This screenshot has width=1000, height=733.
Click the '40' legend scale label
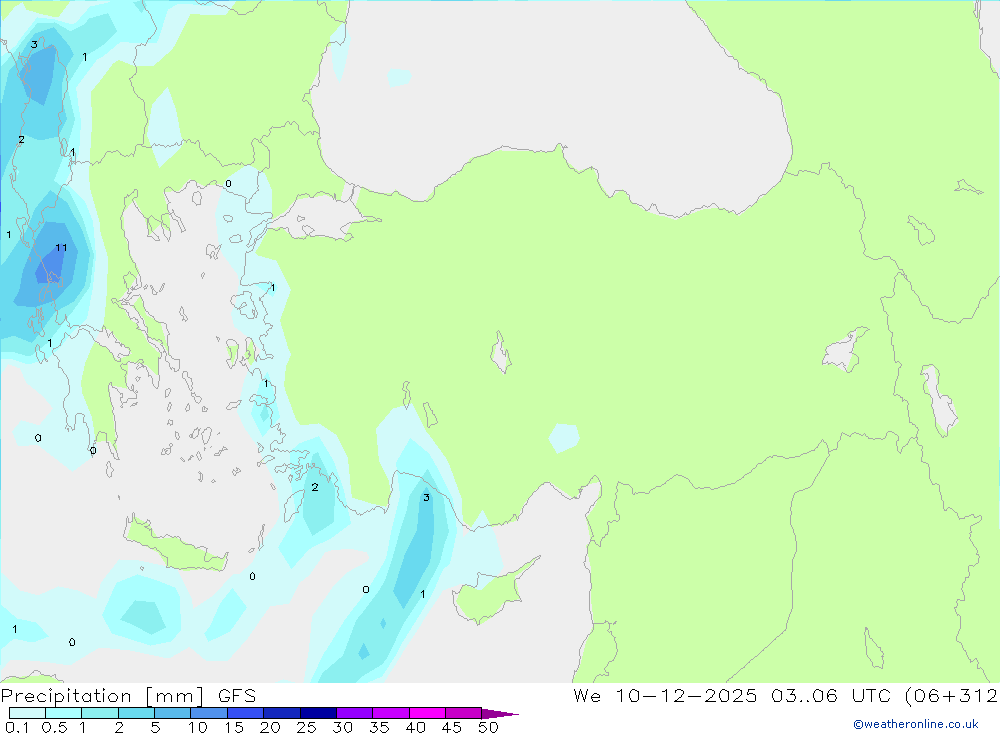click(416, 727)
